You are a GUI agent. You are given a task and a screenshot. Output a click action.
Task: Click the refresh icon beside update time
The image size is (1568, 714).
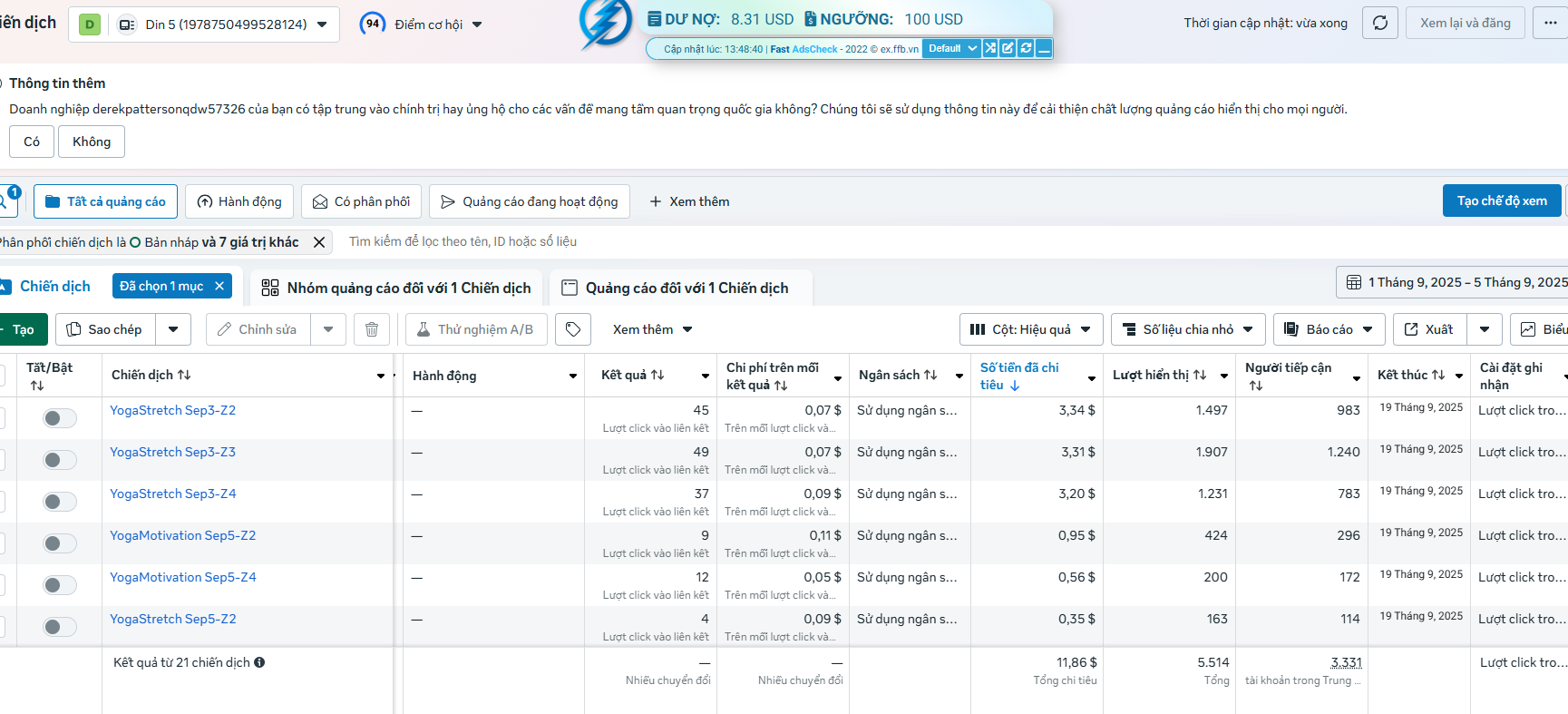1380,23
